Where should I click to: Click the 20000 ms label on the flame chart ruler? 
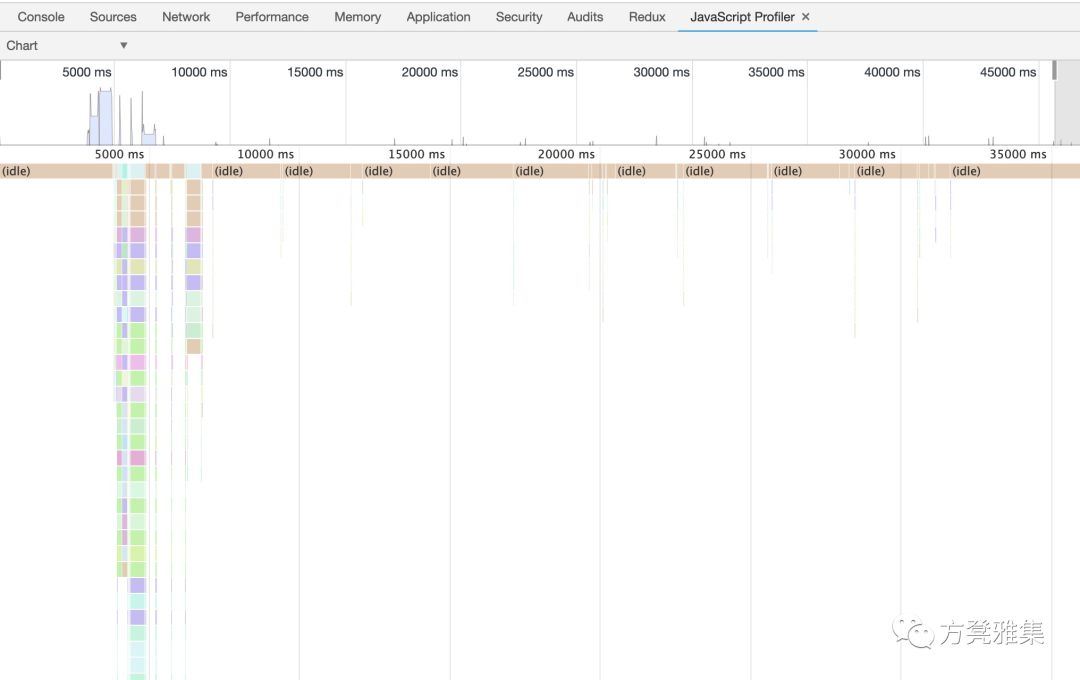[566, 154]
